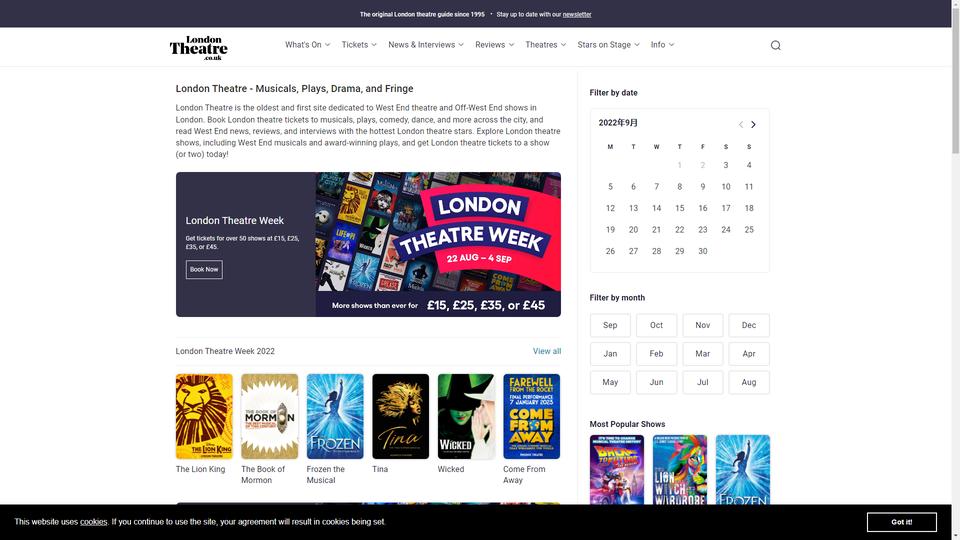Select September 15 in the calendar

click(680, 208)
